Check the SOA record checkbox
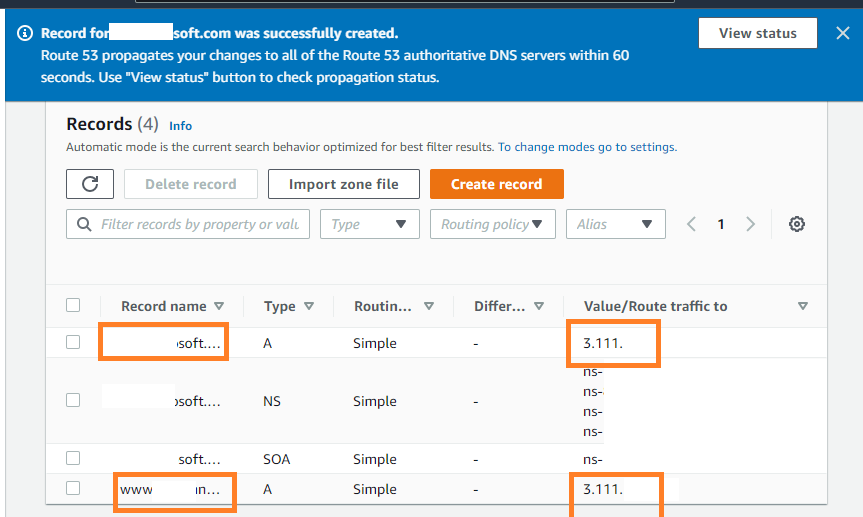This screenshot has width=863, height=517. [x=73, y=458]
